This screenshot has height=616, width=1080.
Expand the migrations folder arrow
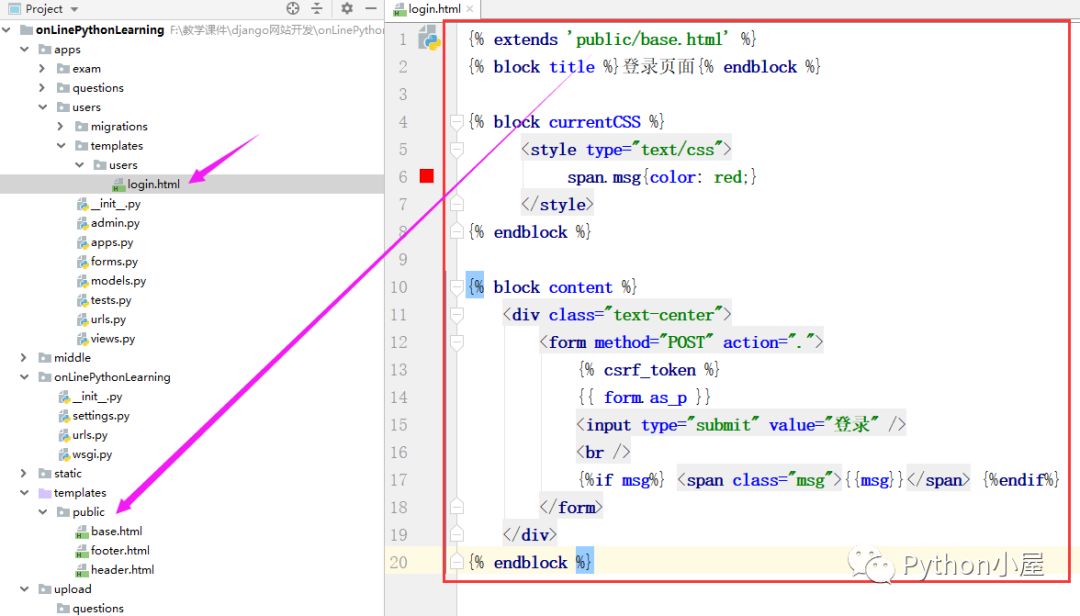pyautogui.click(x=61, y=126)
